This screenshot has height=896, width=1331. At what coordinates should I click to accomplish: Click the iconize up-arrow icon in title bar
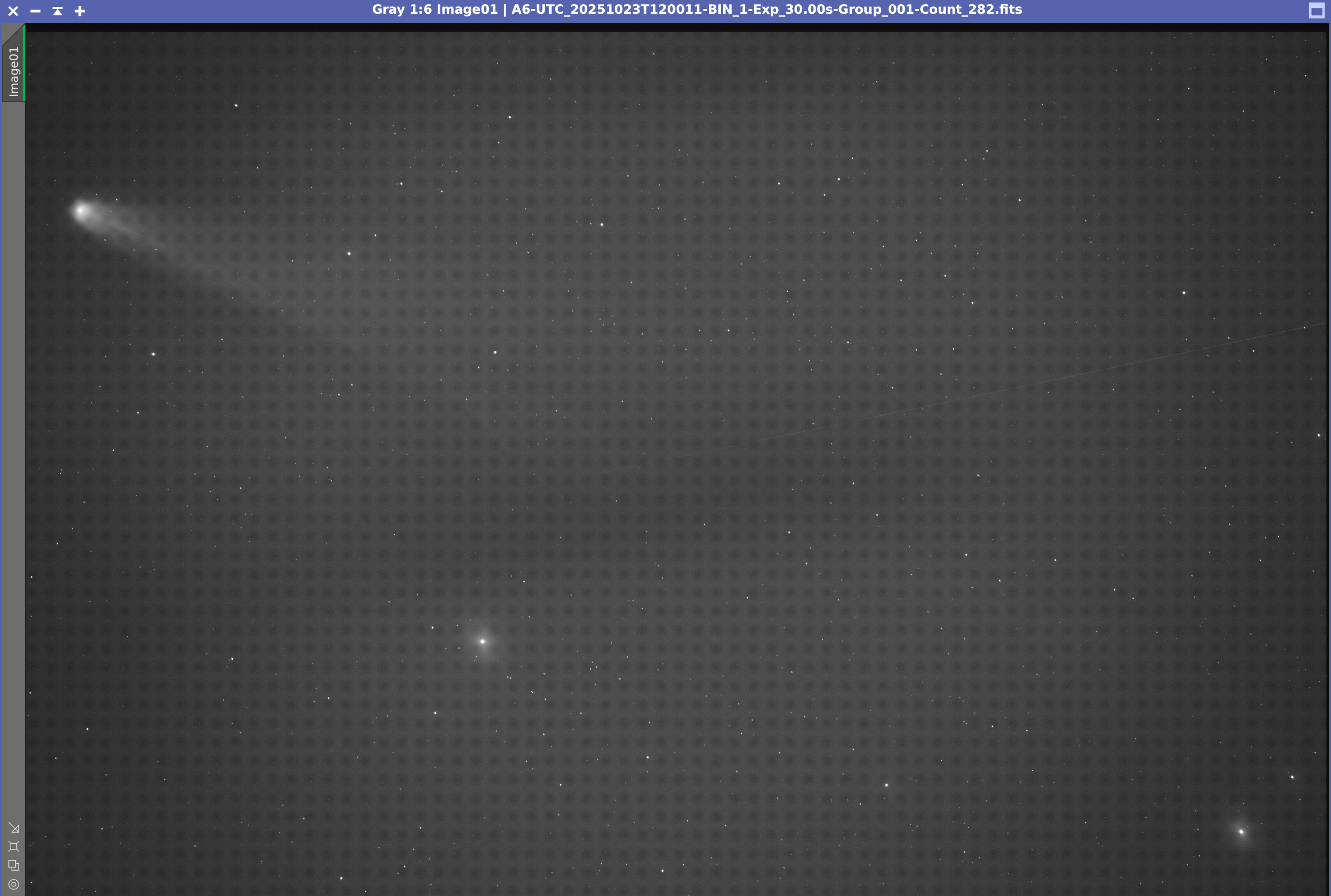(58, 11)
